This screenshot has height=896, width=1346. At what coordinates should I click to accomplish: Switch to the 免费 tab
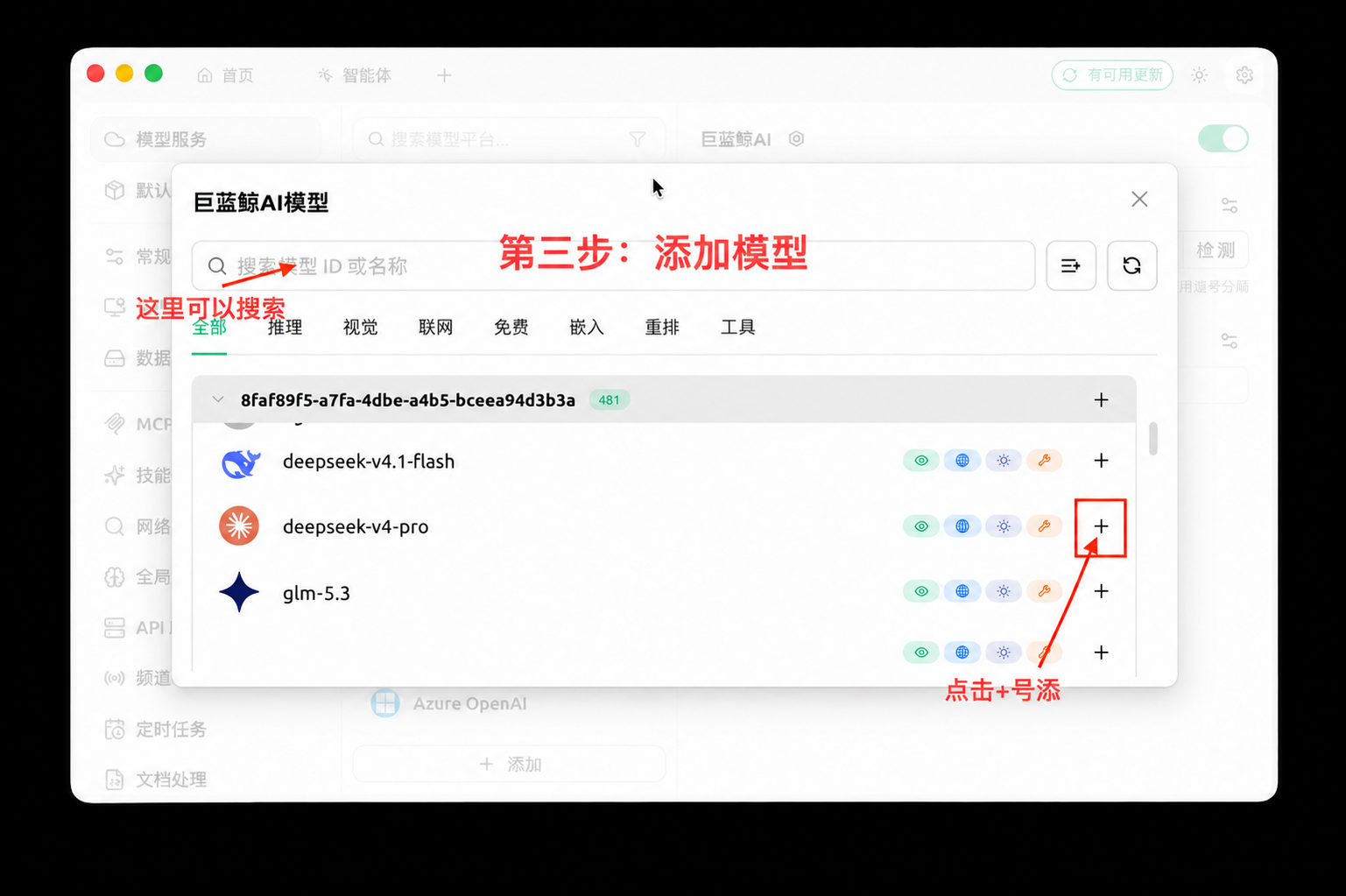(x=511, y=328)
